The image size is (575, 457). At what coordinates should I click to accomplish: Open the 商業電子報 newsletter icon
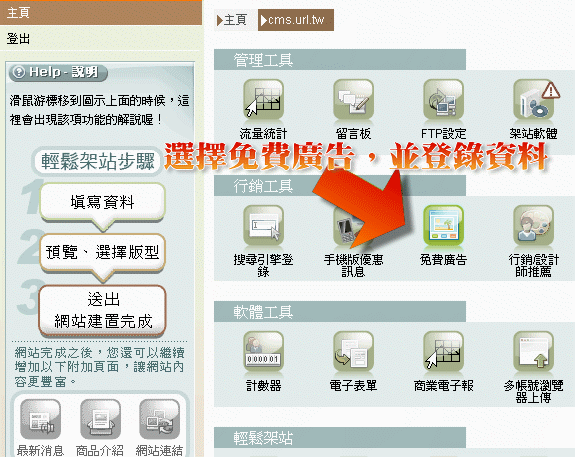pos(443,351)
